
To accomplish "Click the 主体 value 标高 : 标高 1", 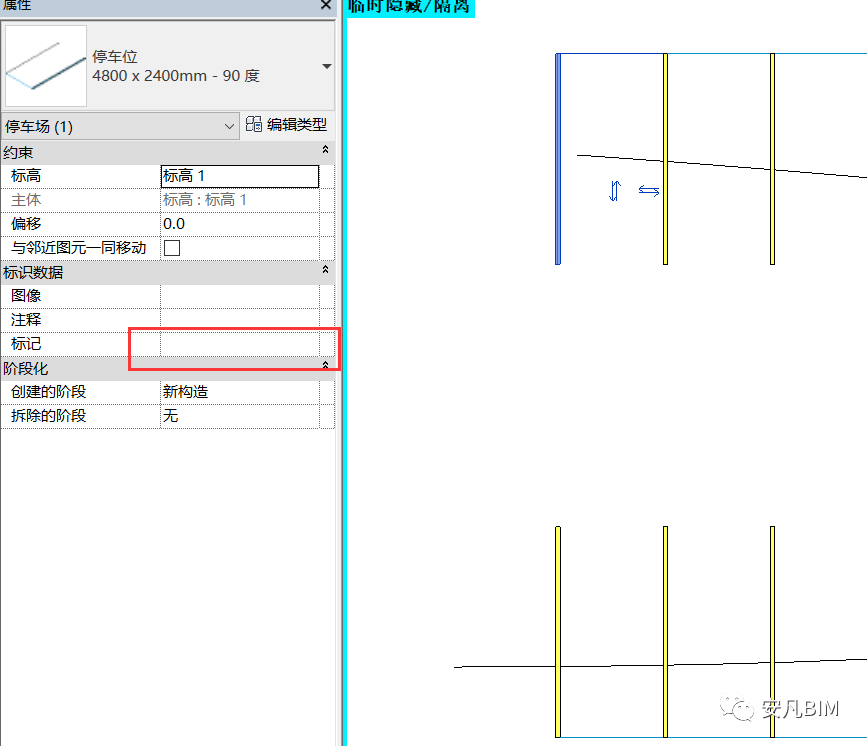I will click(x=239, y=200).
